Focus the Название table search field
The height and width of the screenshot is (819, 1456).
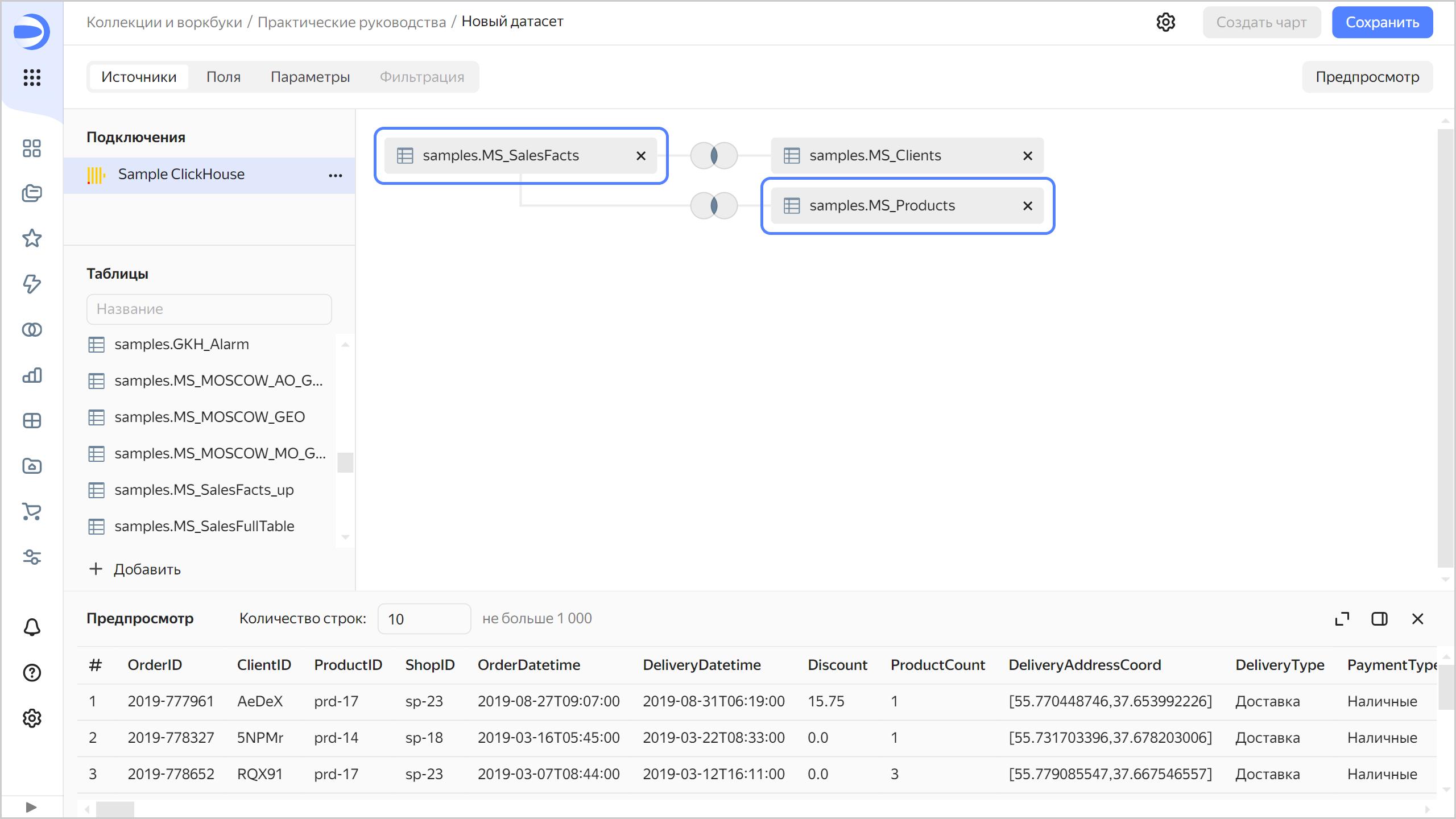pyautogui.click(x=209, y=309)
